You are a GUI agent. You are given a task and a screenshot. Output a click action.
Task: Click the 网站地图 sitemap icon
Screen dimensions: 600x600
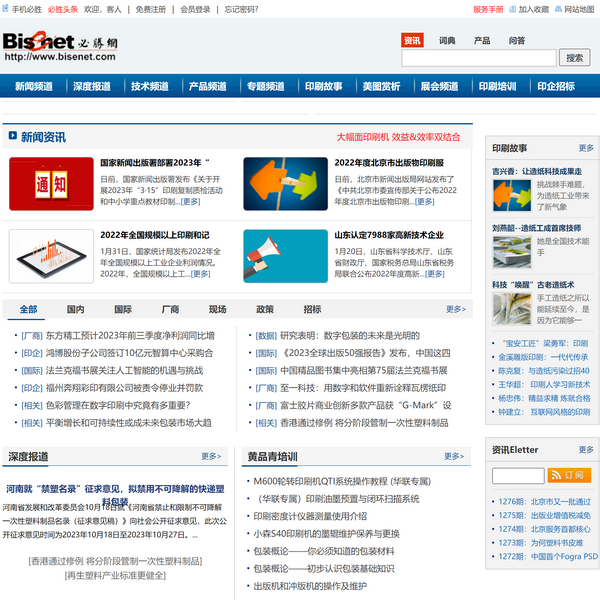557,9
